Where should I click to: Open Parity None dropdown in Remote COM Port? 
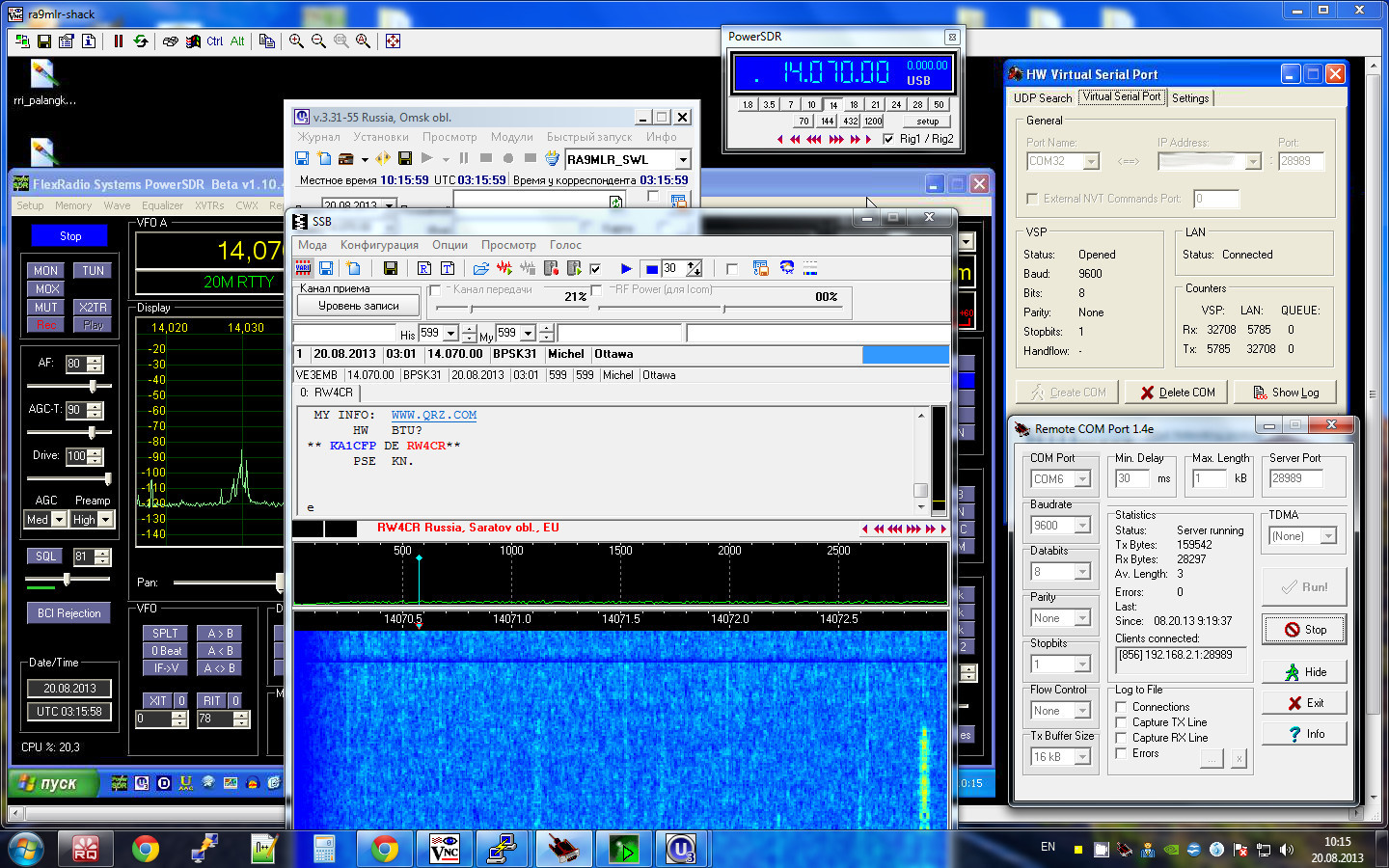[1082, 618]
